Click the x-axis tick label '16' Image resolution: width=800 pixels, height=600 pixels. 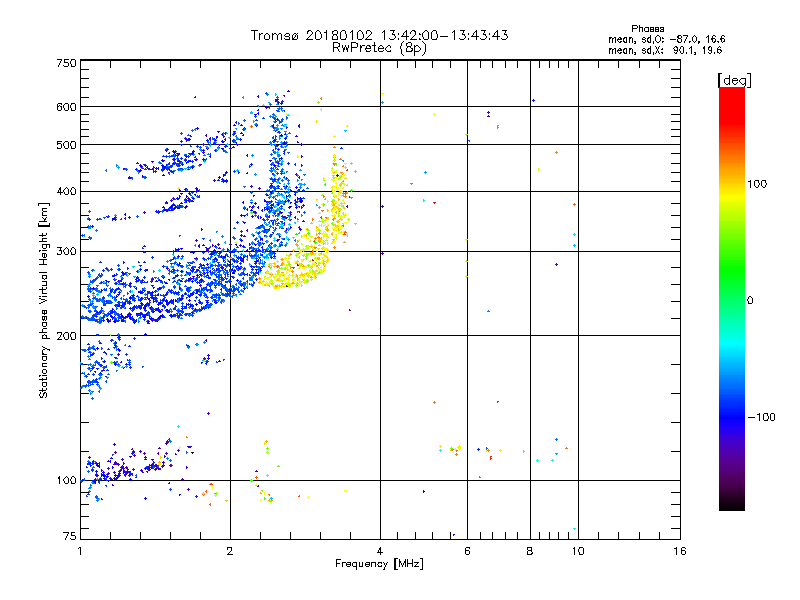[x=680, y=551]
